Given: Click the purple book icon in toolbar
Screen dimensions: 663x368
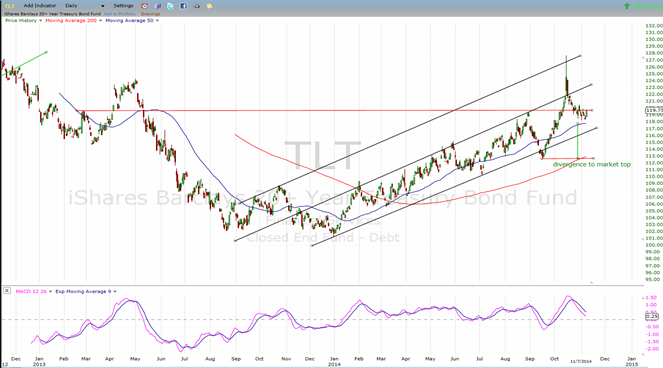Looking at the screenshot, I should click(x=158, y=6).
